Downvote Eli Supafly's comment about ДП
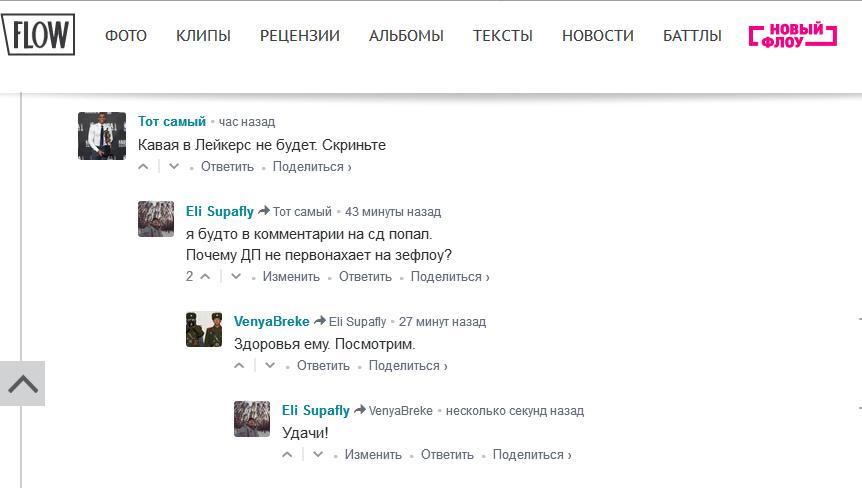Screen dimensions: 862x488 point(236,276)
